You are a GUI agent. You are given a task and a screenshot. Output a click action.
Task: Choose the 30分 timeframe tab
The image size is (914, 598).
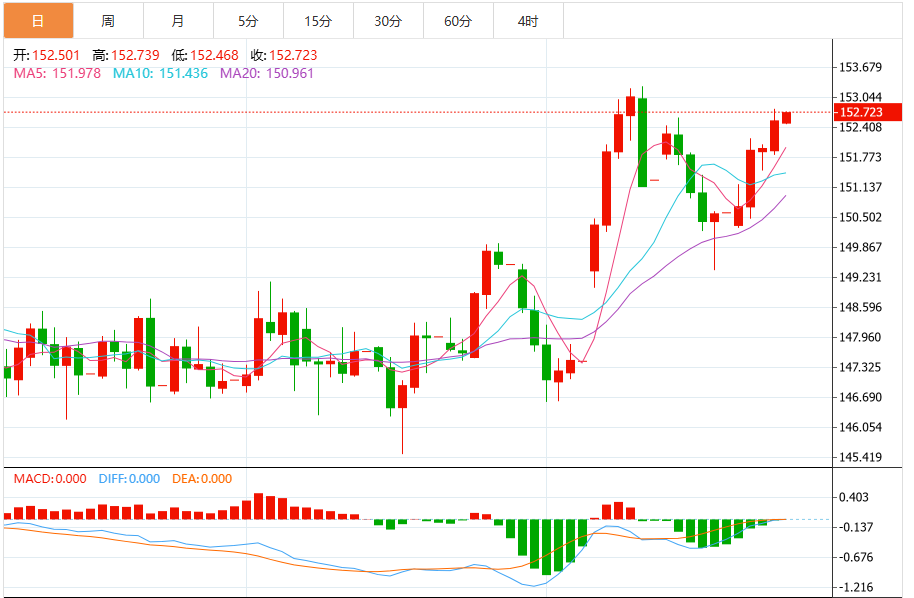tap(388, 21)
